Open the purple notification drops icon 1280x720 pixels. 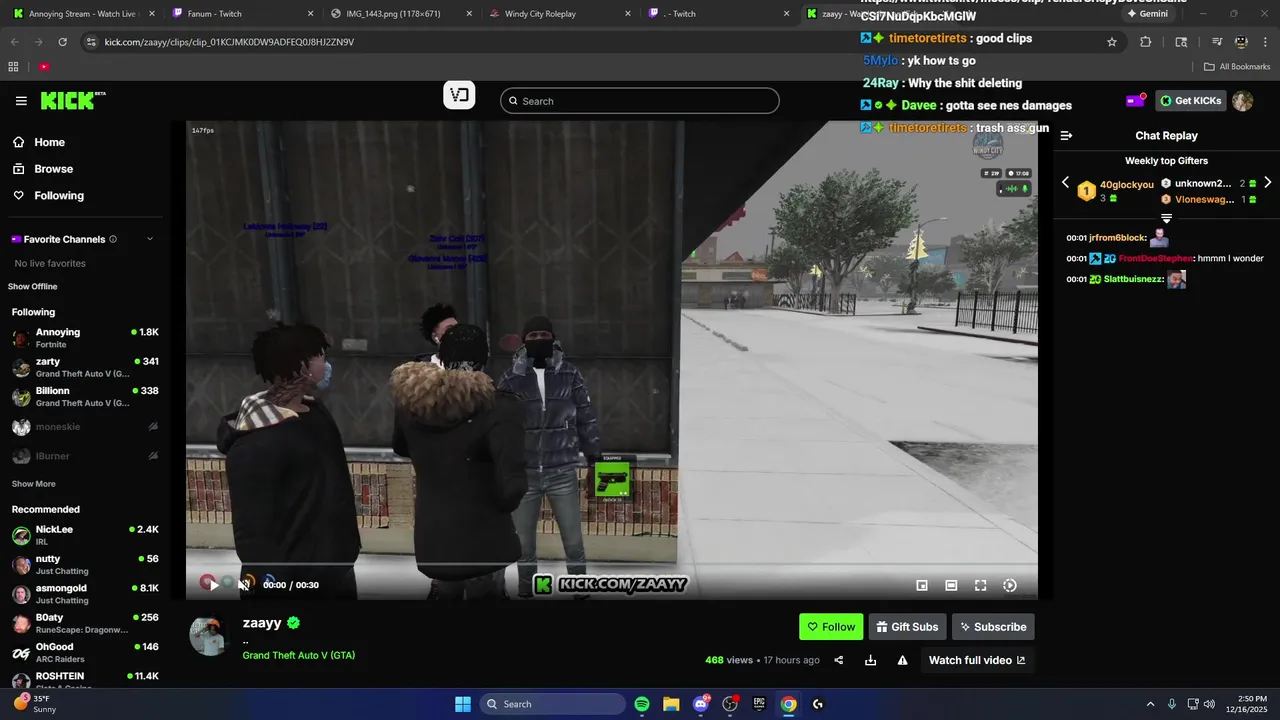1135,101
